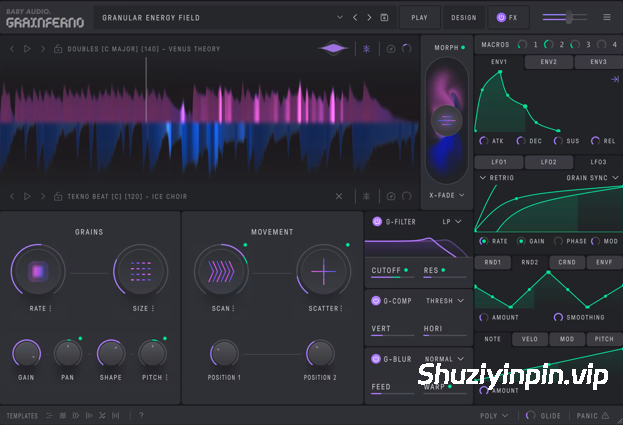Screen dimensions: 623x425
Task: Play the Tekno Beat sample preview
Action: click(27, 196)
